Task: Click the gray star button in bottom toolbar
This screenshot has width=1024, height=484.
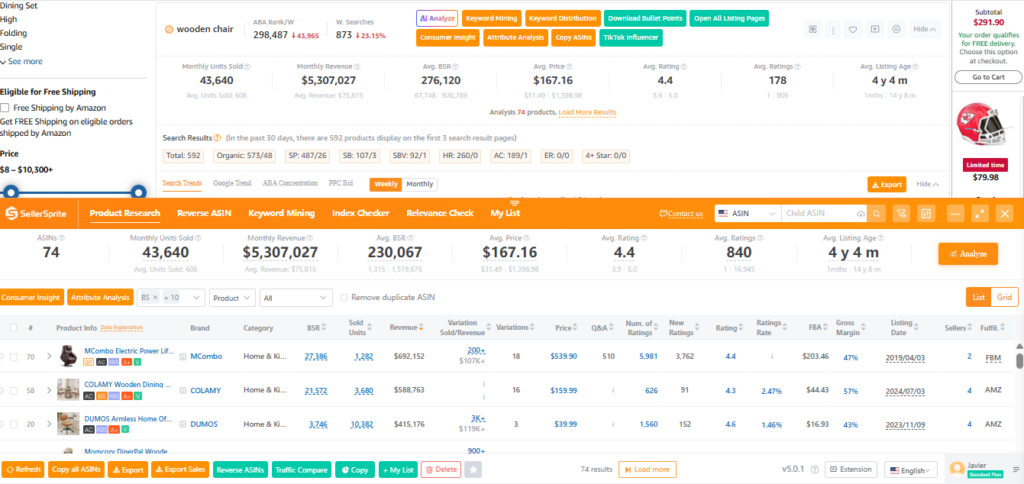Action: [x=473, y=469]
